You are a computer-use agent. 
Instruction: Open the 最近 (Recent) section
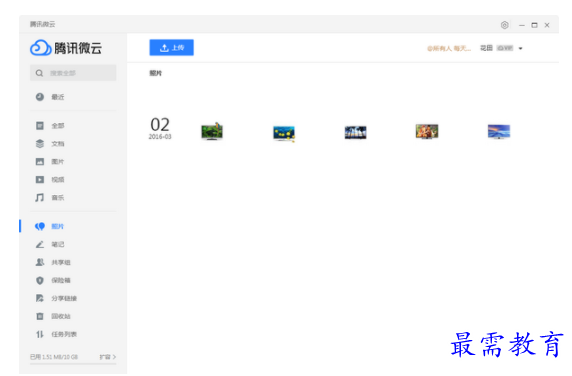(x=50, y=97)
